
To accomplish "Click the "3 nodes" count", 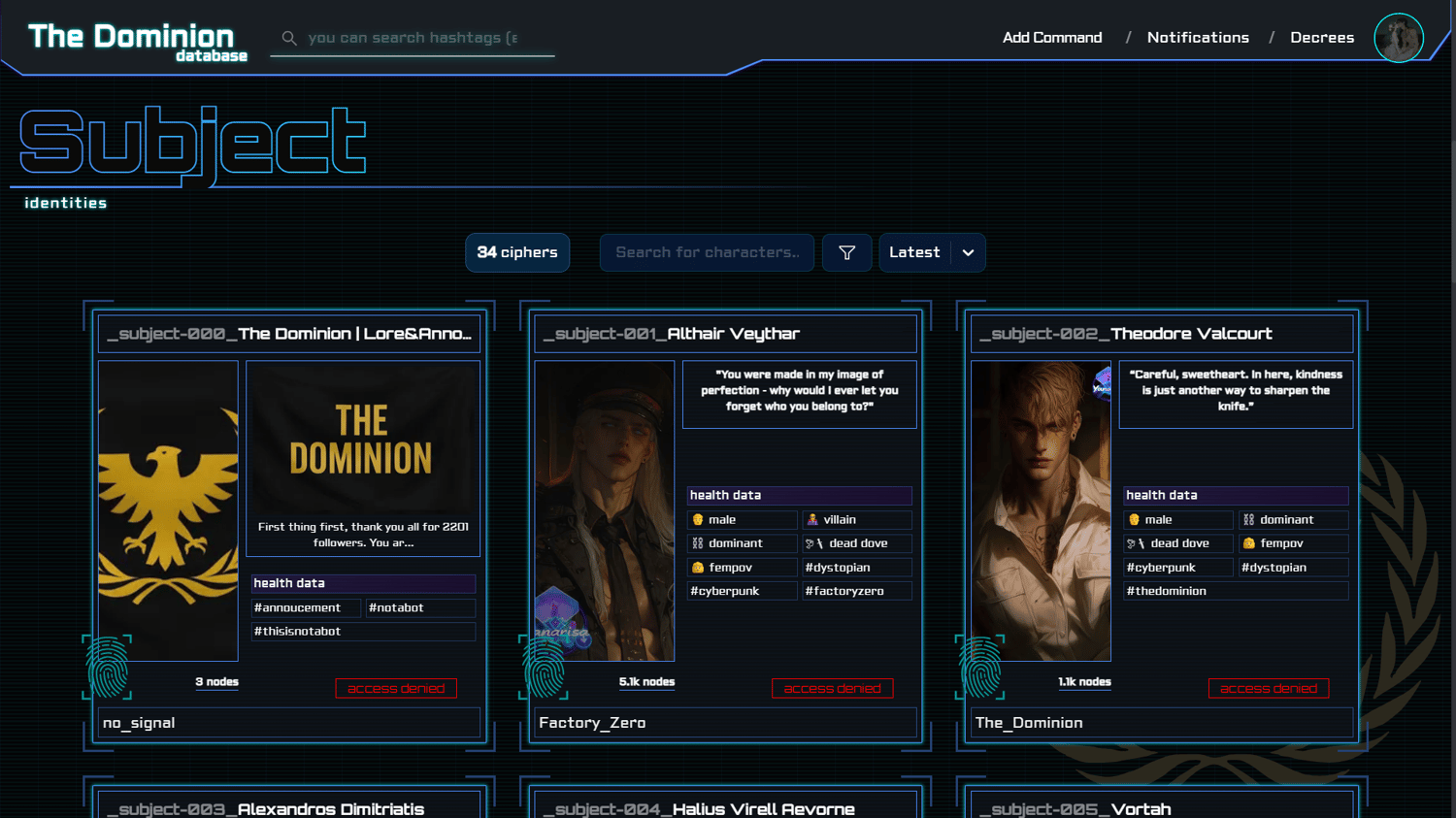I will coord(216,682).
